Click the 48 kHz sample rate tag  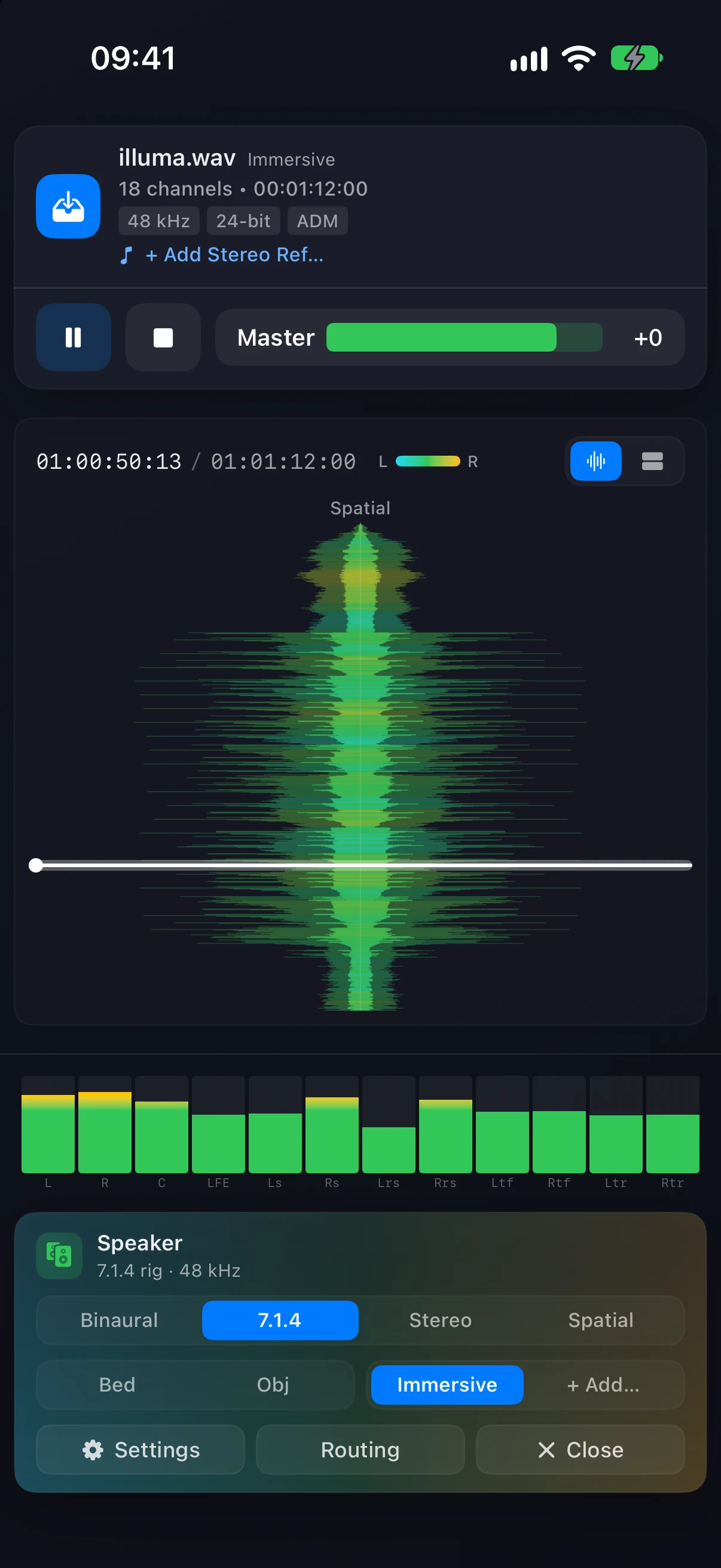coord(159,221)
